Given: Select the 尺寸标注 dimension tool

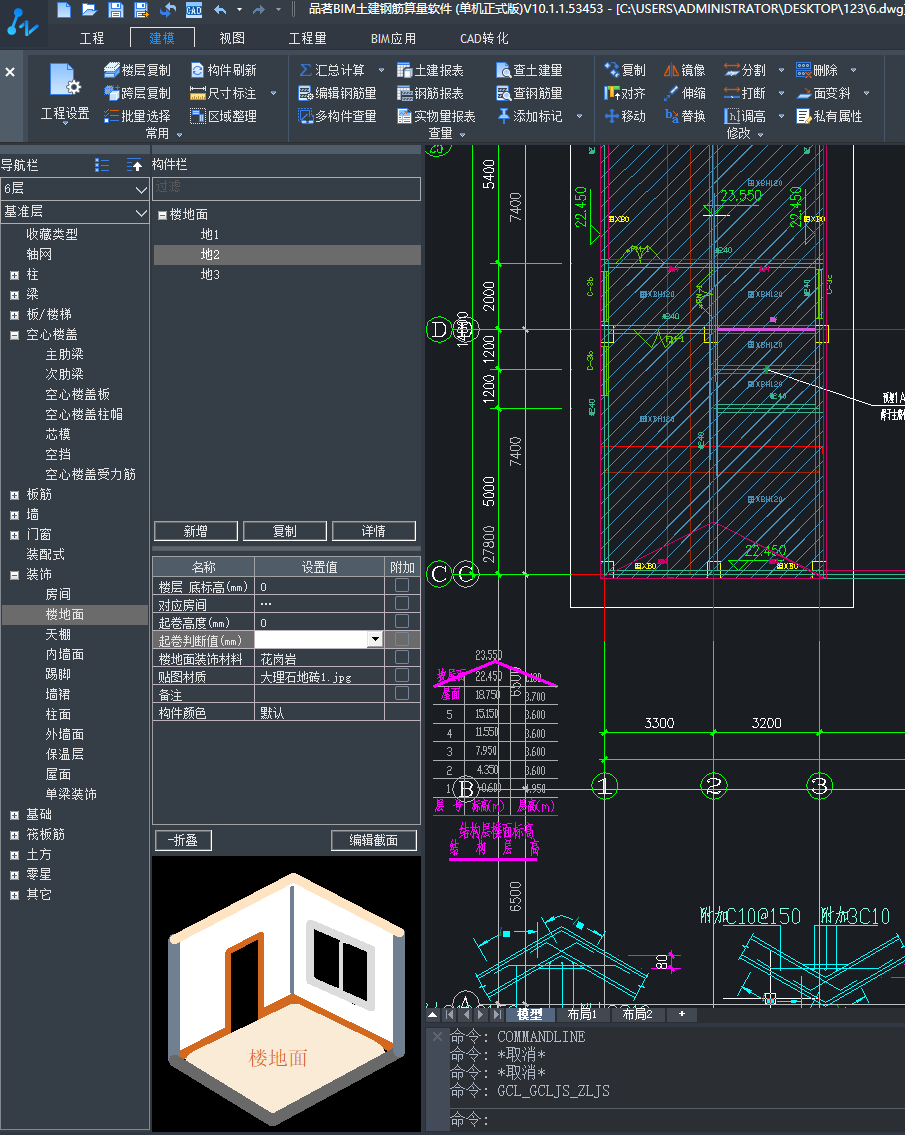Looking at the screenshot, I should click(x=224, y=93).
